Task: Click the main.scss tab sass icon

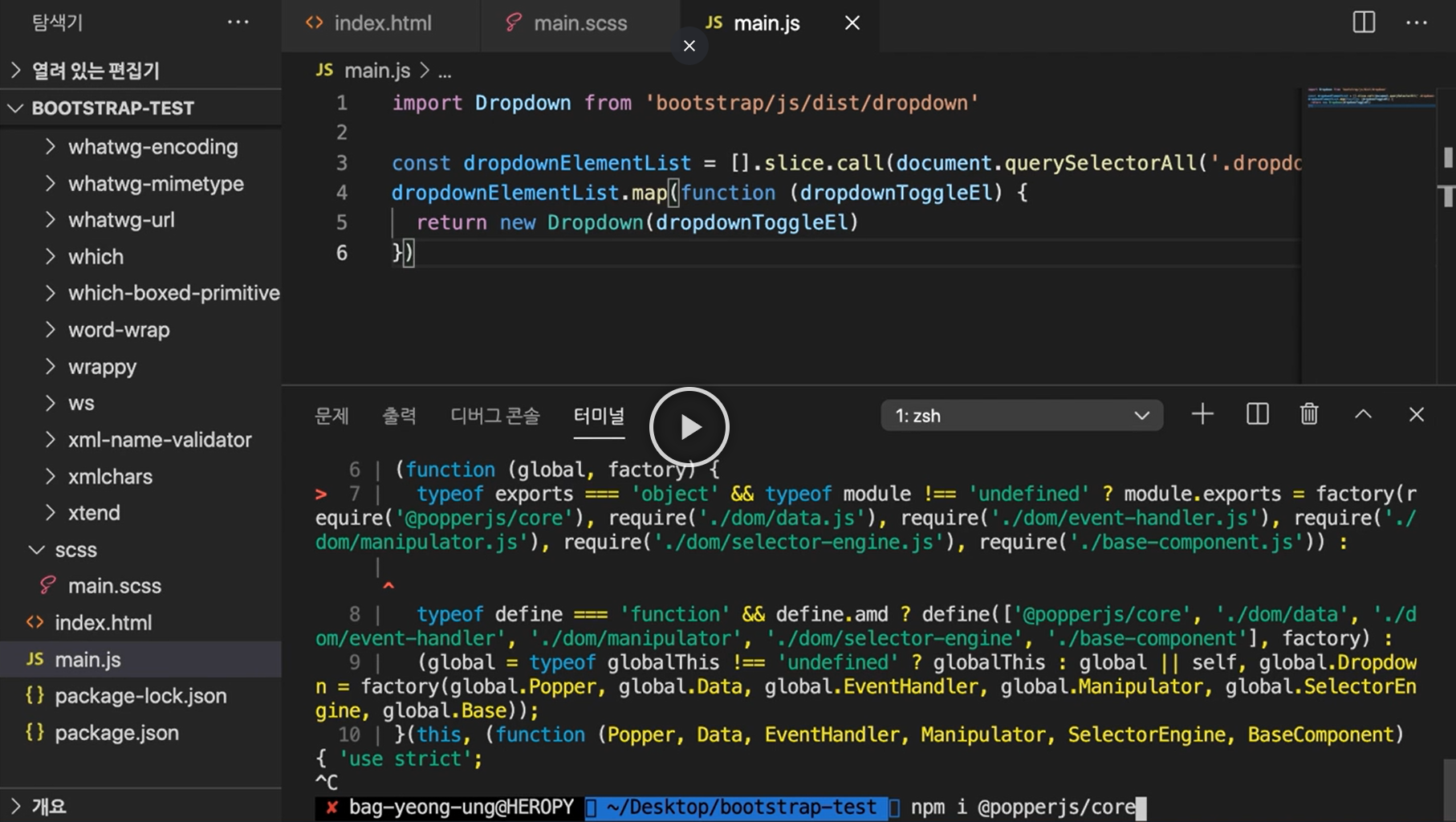Action: click(514, 22)
